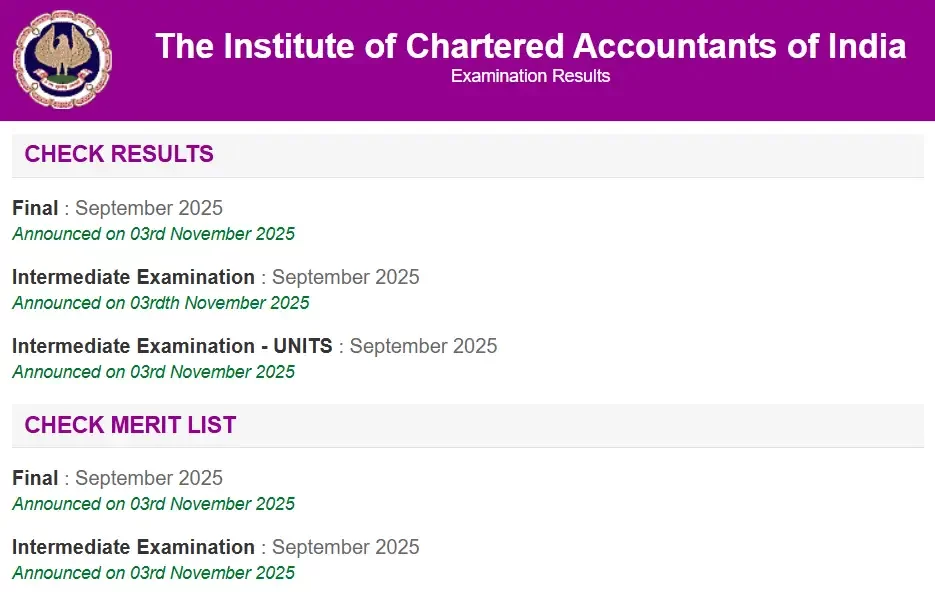This screenshot has width=935, height=597.
Task: Open Intermediate Examination merit list
Action: 215,547
